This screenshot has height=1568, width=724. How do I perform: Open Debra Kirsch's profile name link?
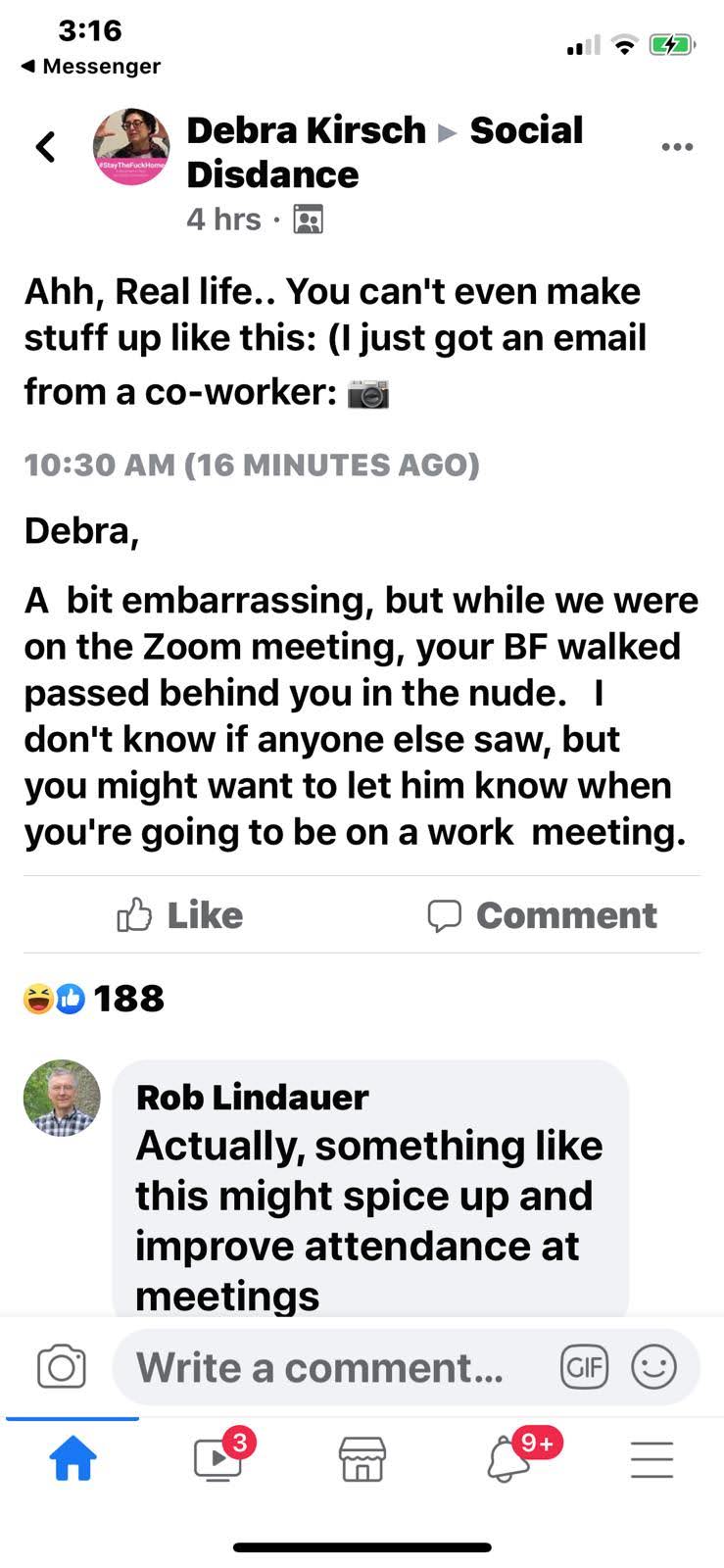pyautogui.click(x=306, y=130)
